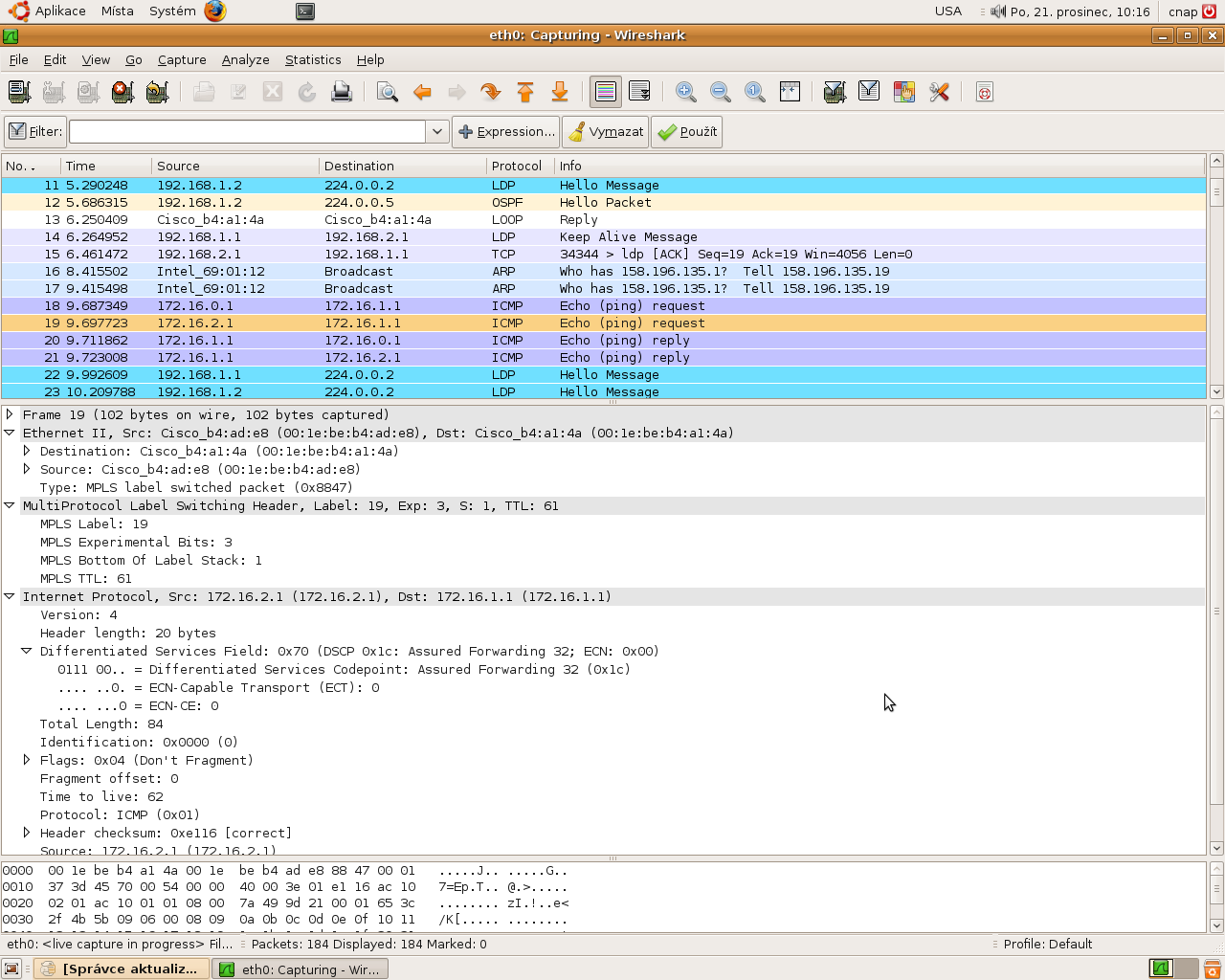Open the preferences tools icon
This screenshot has height=980, width=1225.
pyautogui.click(x=938, y=92)
